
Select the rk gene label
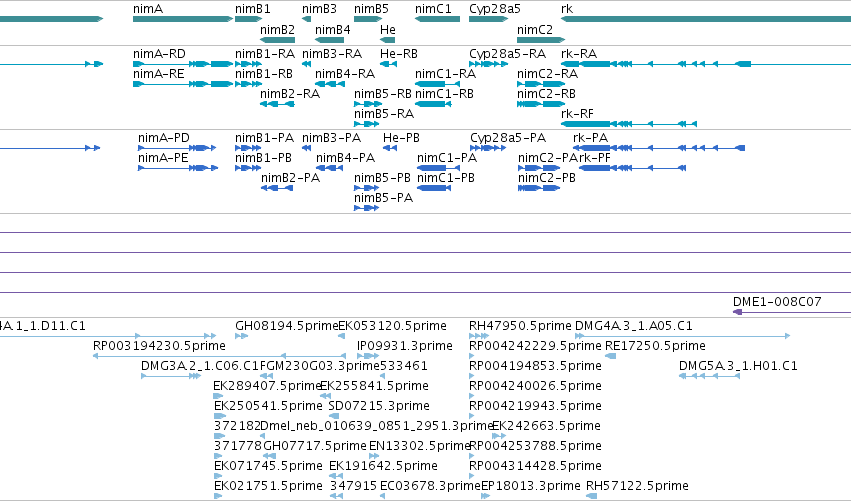[567, 9]
